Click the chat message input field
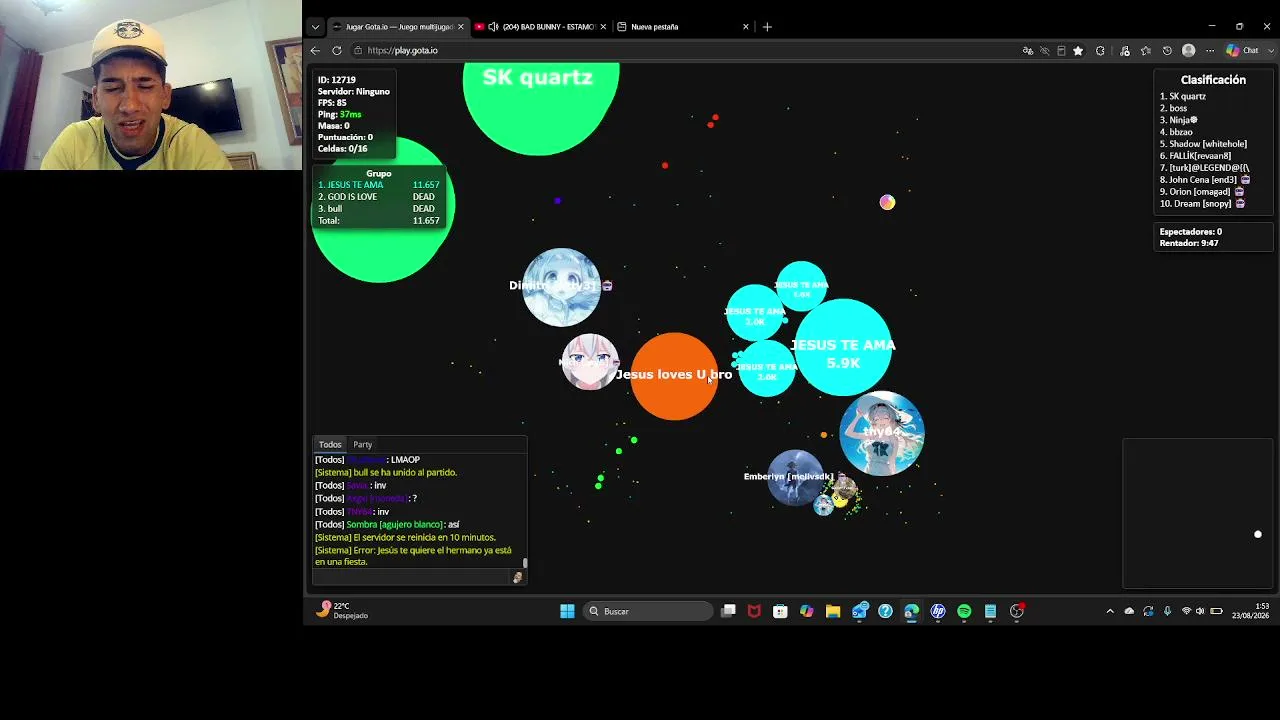This screenshot has width=1280, height=720. click(x=412, y=577)
